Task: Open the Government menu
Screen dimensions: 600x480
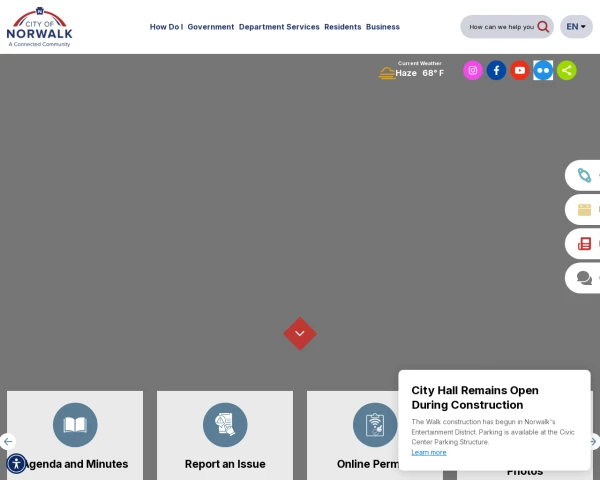Action: coord(210,27)
